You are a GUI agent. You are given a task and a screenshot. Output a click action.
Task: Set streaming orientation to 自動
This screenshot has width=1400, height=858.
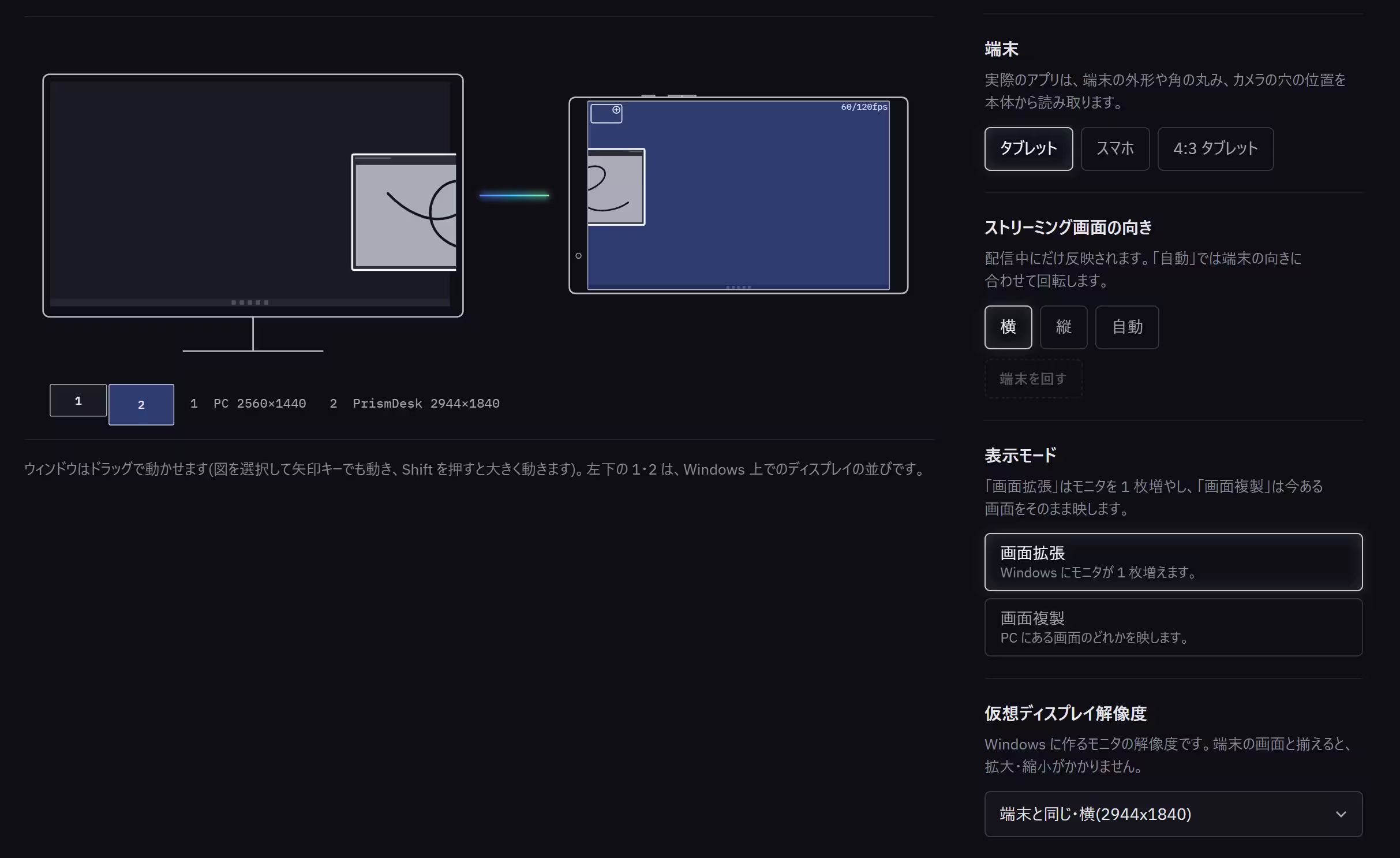coord(1127,327)
